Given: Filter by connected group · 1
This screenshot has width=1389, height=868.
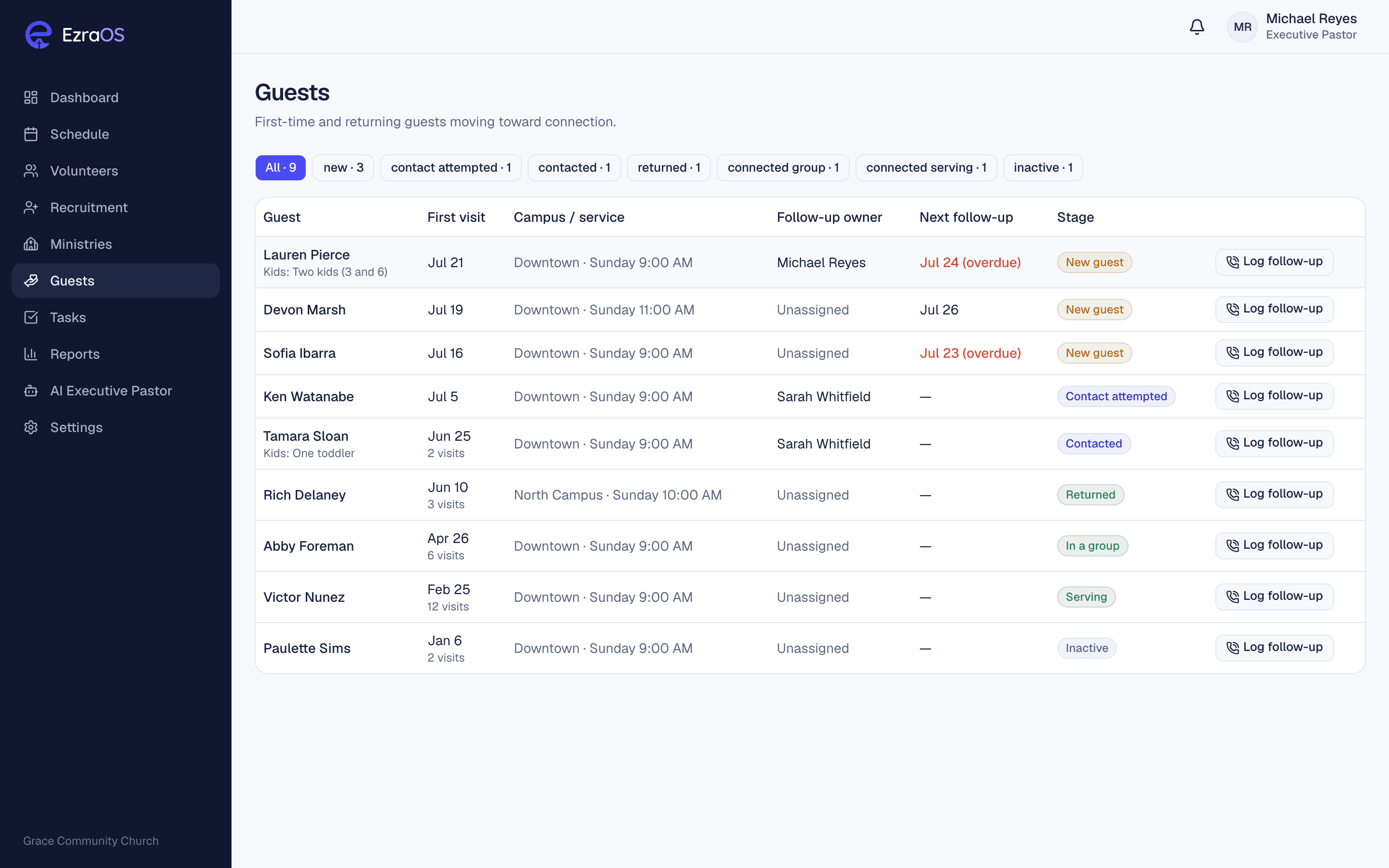Looking at the screenshot, I should pyautogui.click(x=783, y=168).
